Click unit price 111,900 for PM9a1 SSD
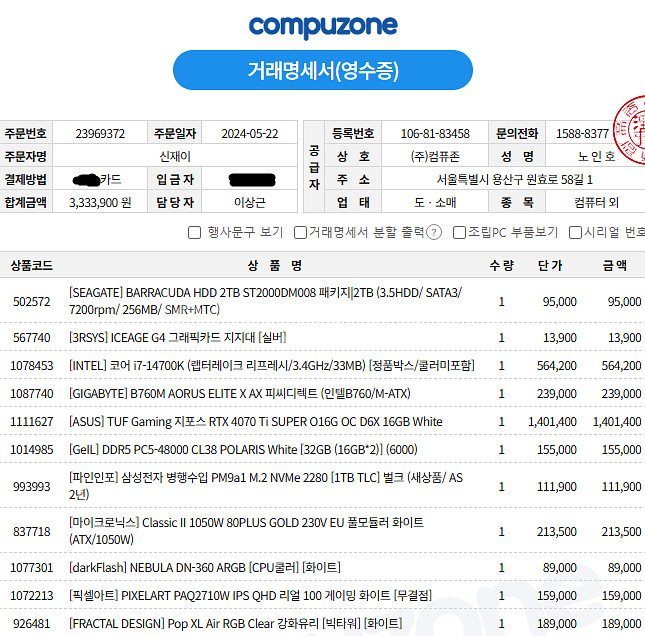Screen dimensions: 645x636 [557, 487]
